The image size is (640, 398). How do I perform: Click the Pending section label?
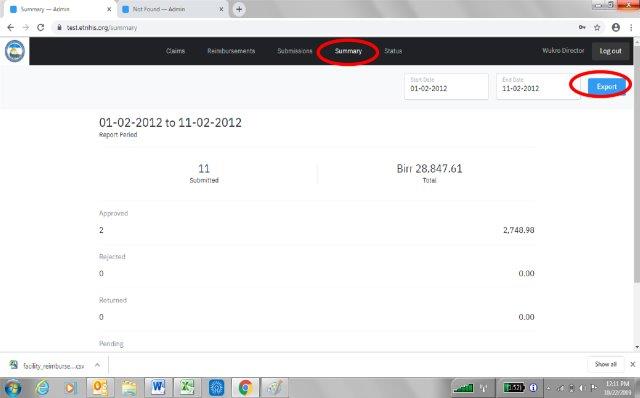(x=111, y=344)
